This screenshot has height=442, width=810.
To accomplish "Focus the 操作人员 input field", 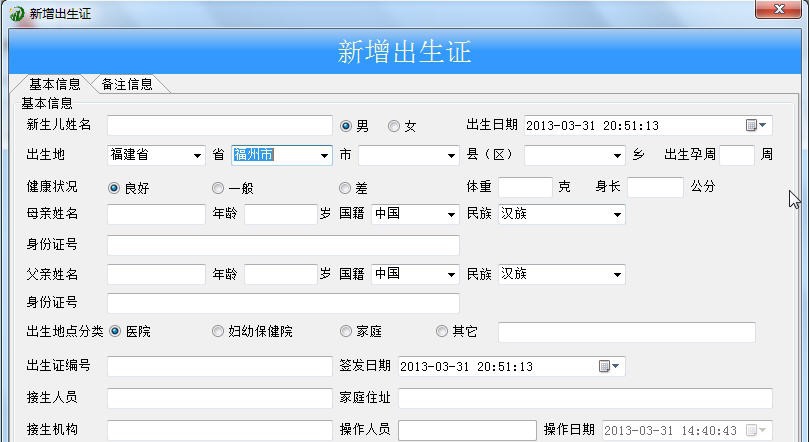I will (468, 430).
